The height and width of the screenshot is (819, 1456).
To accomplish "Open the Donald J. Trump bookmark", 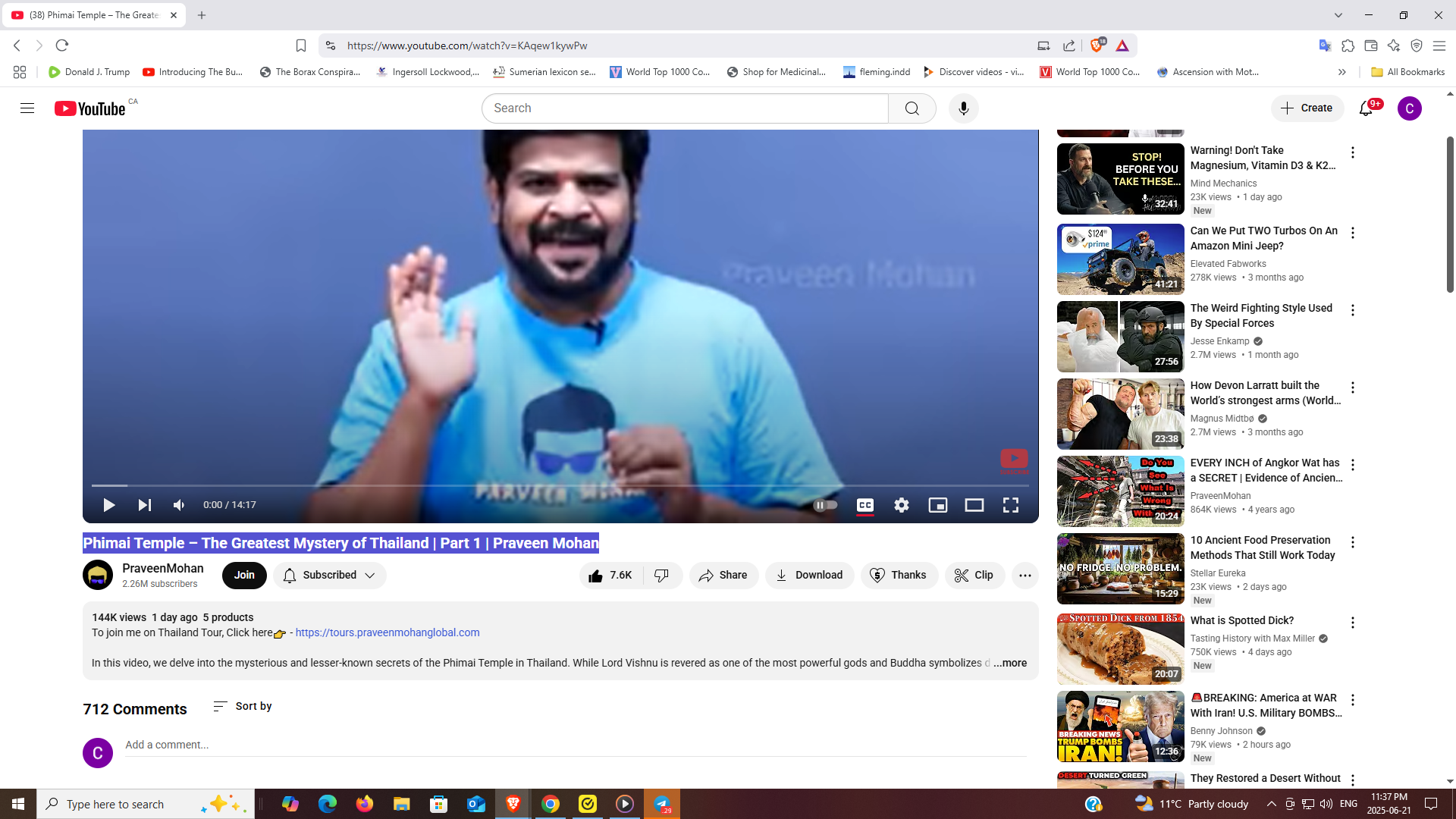I will coord(89,72).
